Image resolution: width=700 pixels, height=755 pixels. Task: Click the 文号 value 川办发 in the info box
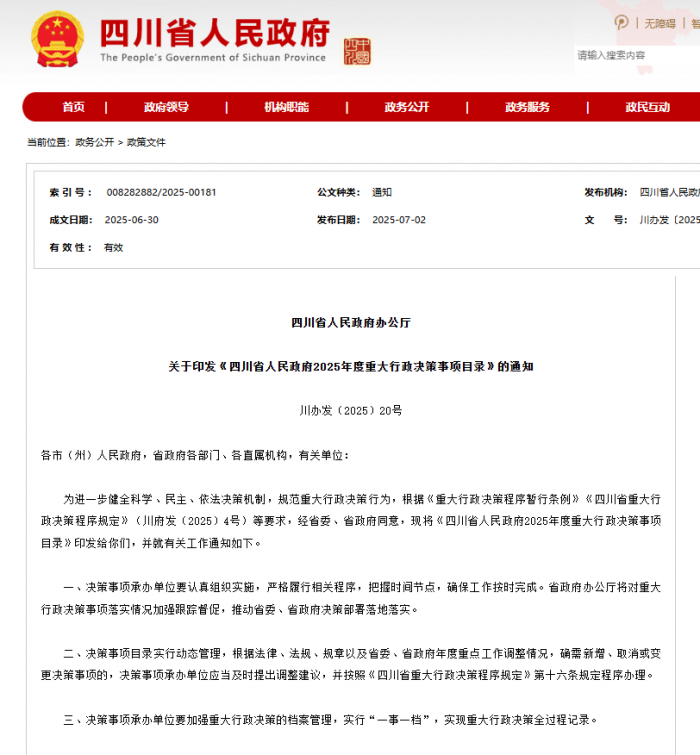(x=670, y=220)
